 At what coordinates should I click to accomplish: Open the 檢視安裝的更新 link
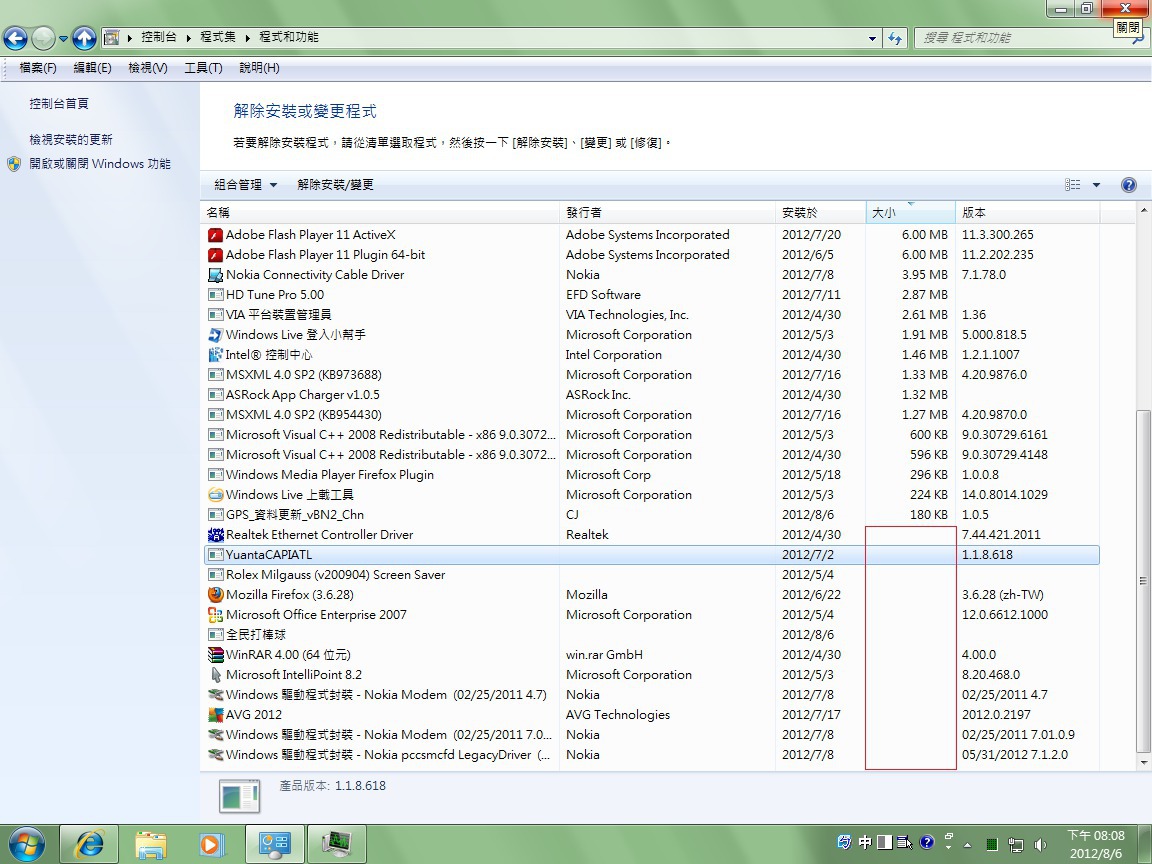pos(71,140)
